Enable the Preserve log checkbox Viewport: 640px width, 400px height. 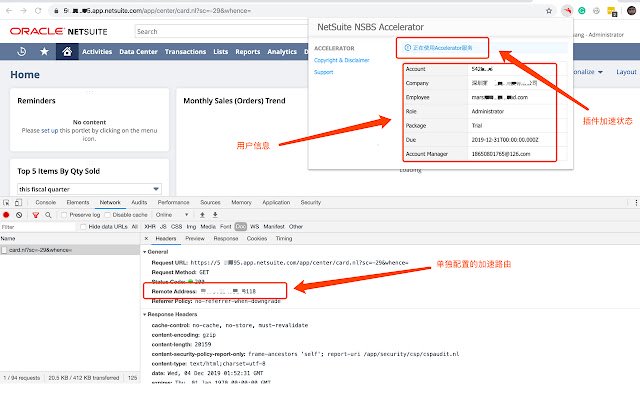pyautogui.click(x=64, y=215)
